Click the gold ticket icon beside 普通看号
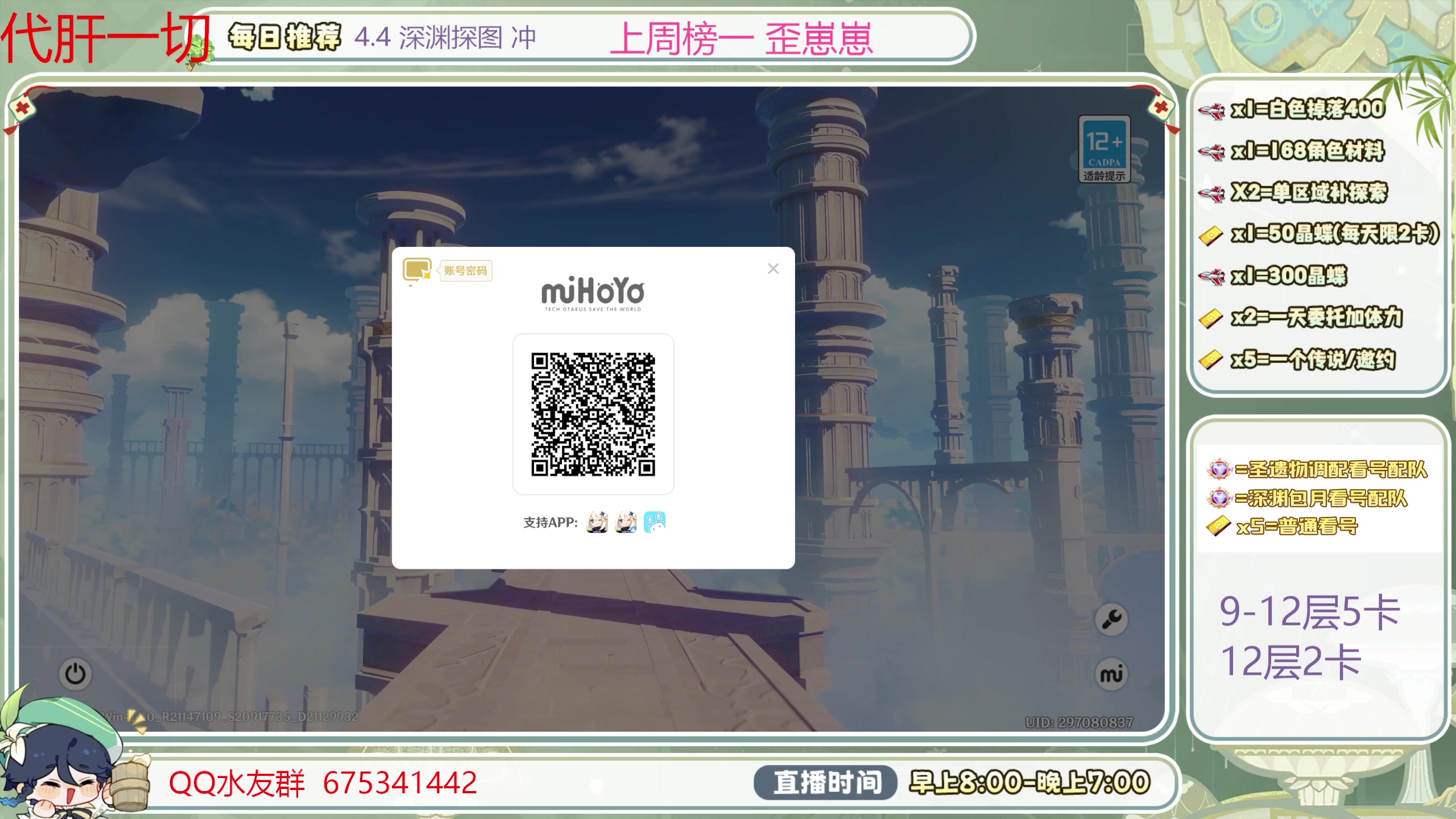This screenshot has height=819, width=1456. tap(1219, 526)
